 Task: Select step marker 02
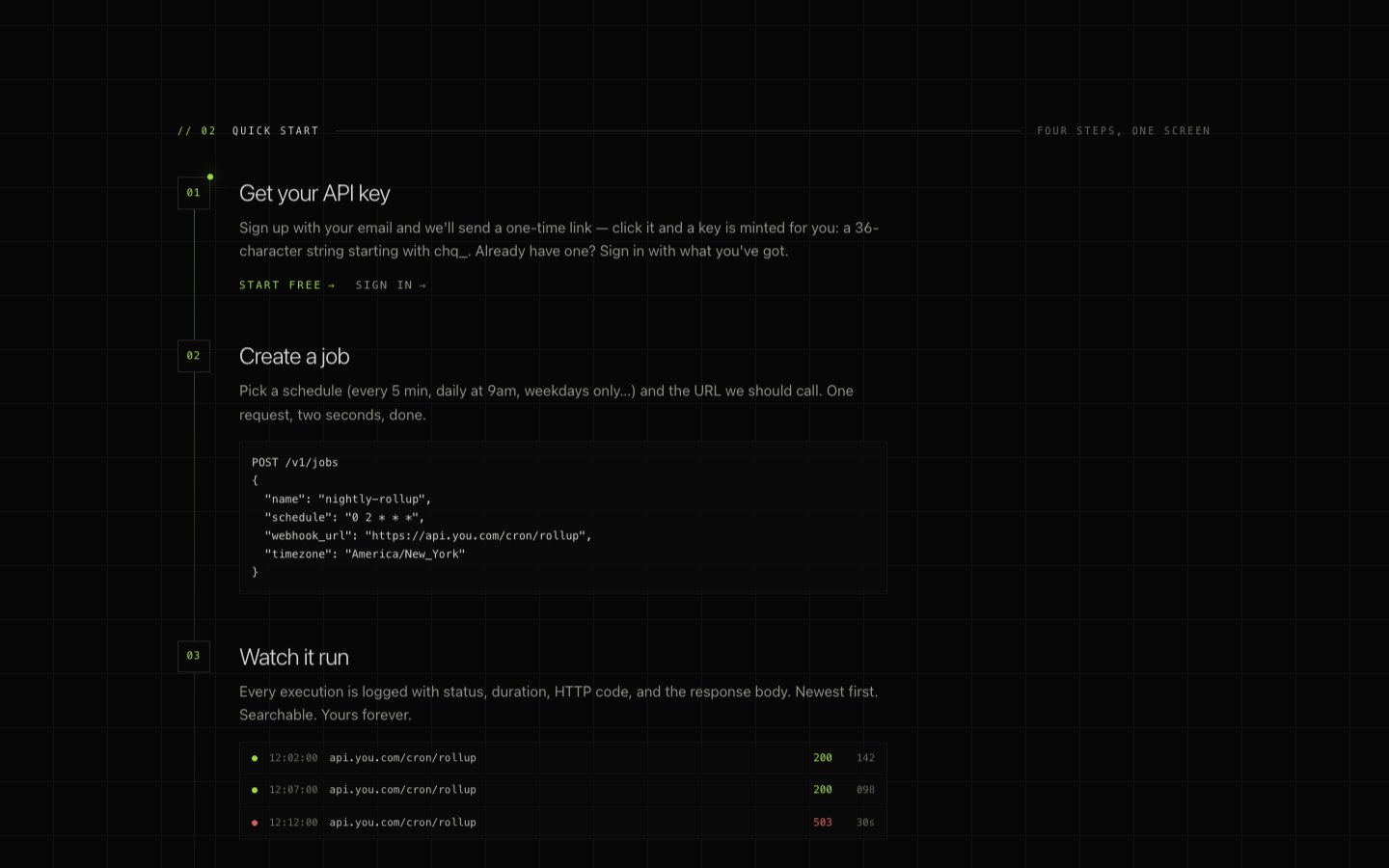click(194, 356)
